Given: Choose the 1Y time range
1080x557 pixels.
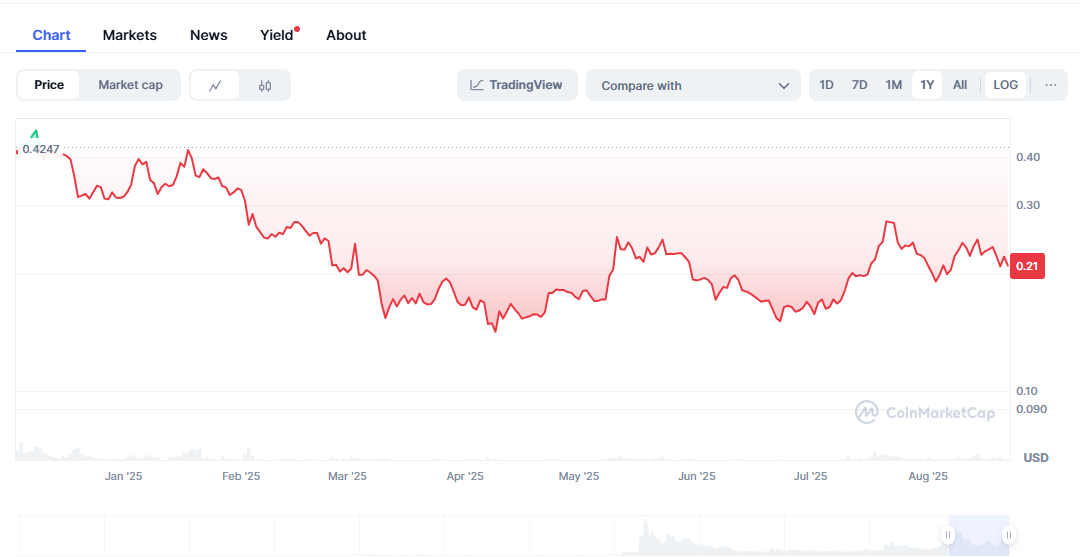Looking at the screenshot, I should [927, 85].
